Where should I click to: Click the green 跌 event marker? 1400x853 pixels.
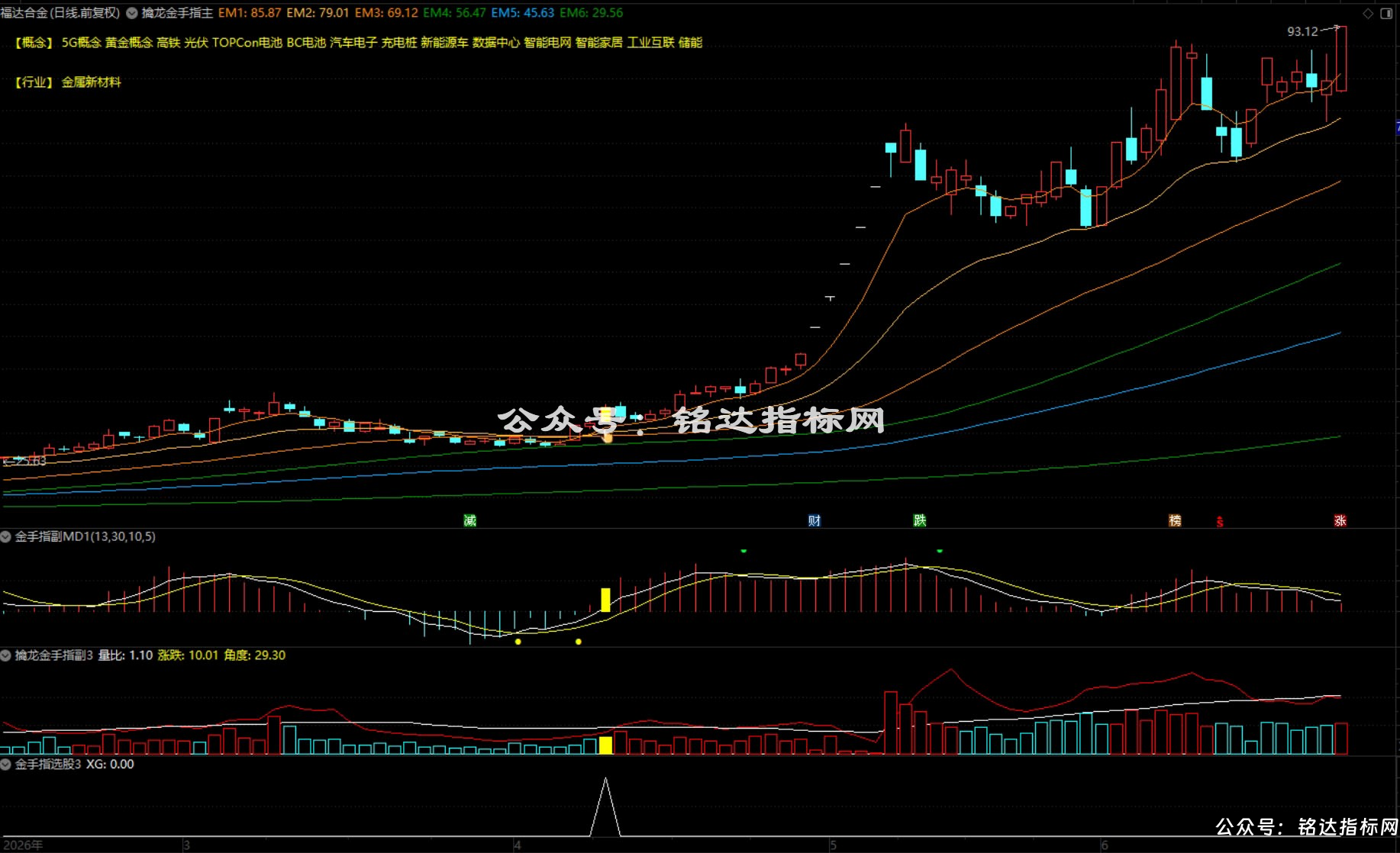920,520
